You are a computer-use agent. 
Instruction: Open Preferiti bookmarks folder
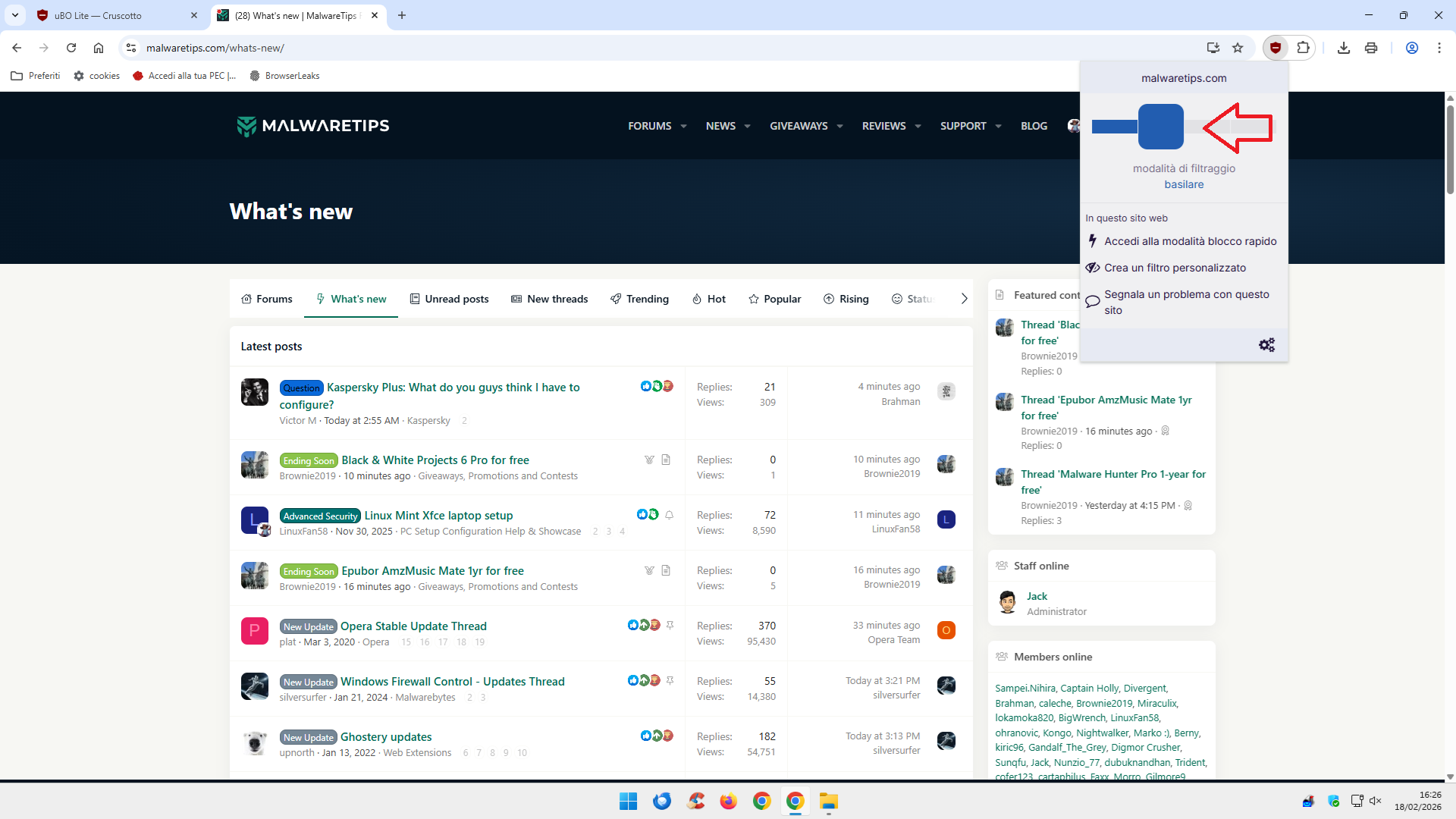point(36,76)
